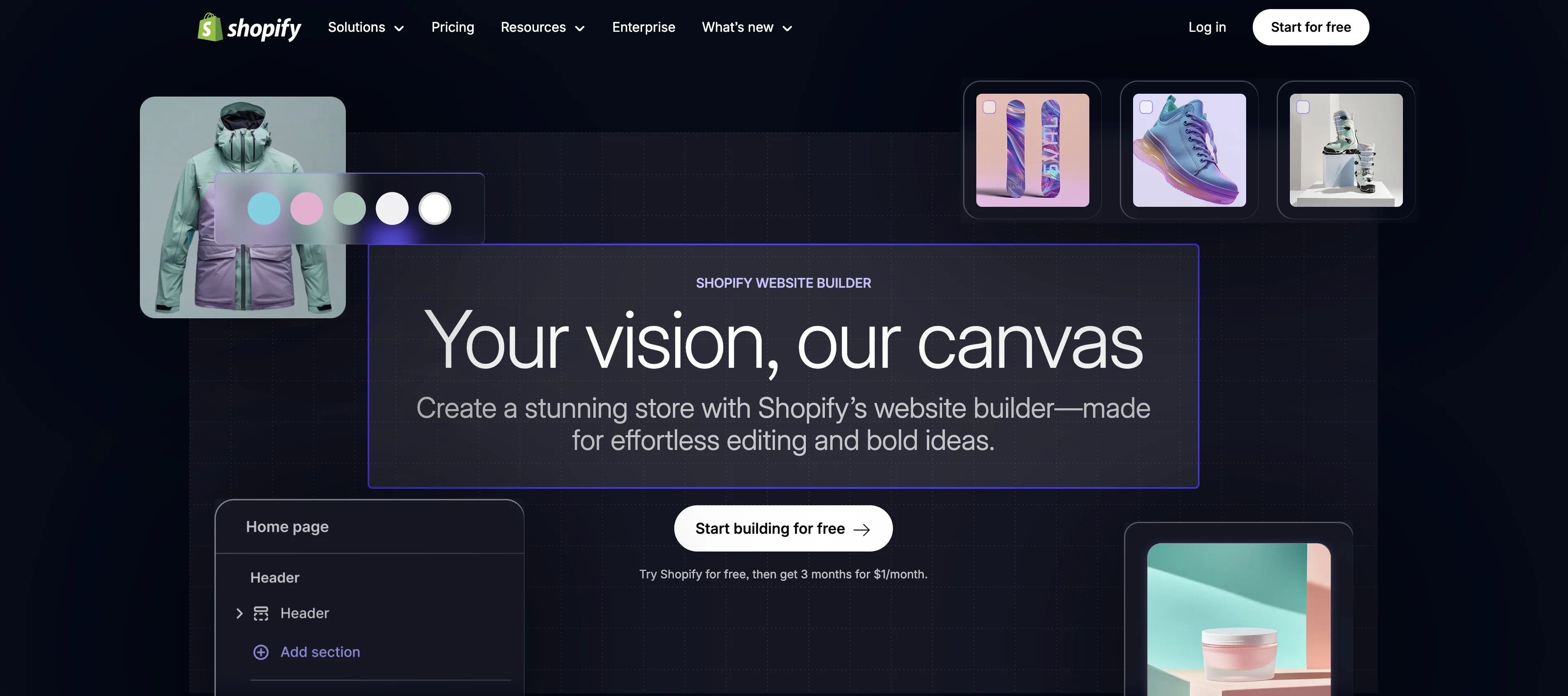Click the Shopify bag logo icon
Screen dimensions: 1568x696
pos(210,27)
